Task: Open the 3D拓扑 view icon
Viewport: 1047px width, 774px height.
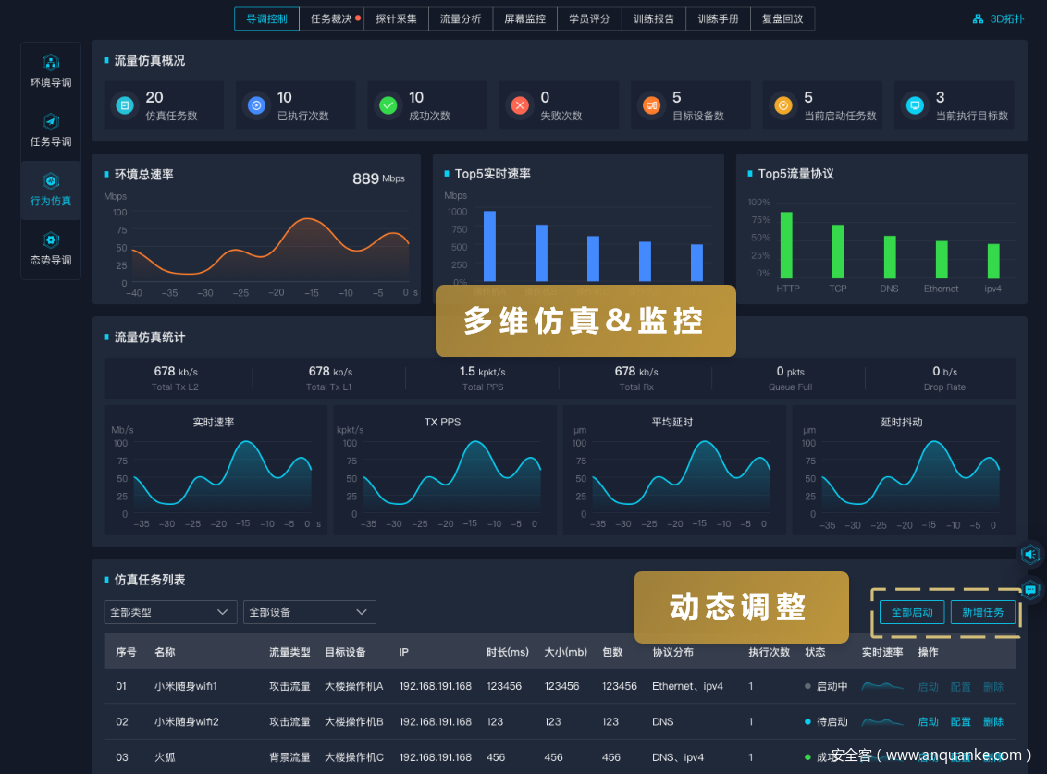Action: [978, 19]
